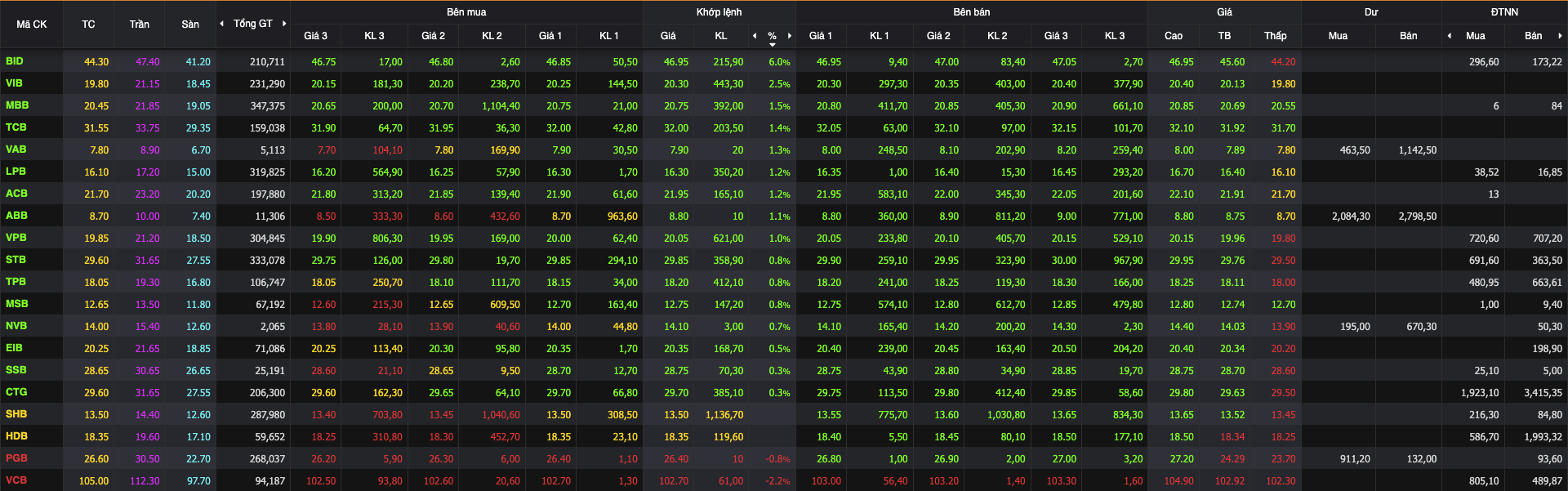Image resolution: width=1568 pixels, height=491 pixels.
Task: Click the Cao high price header
Action: click(1174, 36)
